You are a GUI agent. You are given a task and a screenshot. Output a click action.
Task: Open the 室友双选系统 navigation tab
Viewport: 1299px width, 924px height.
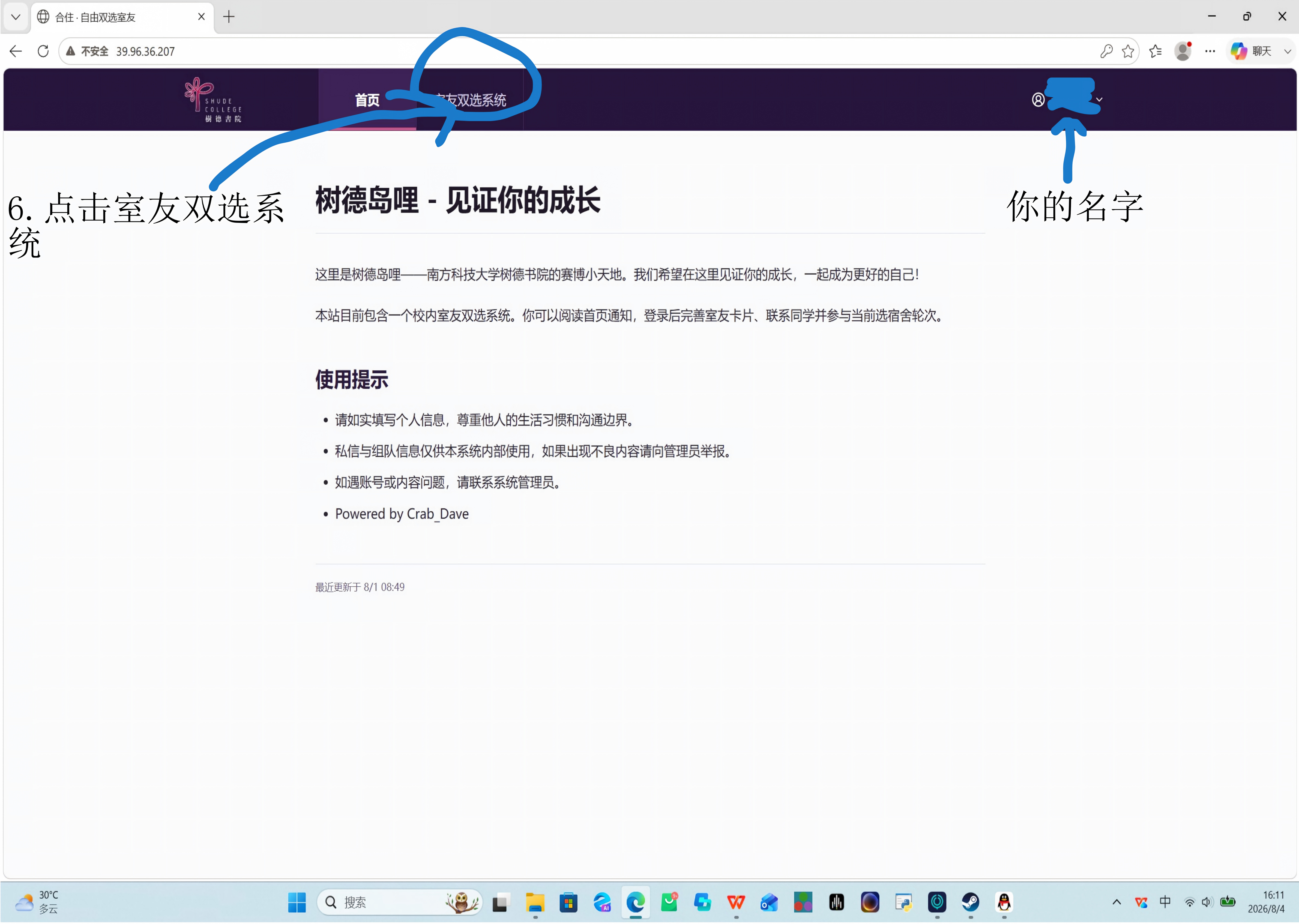point(471,100)
